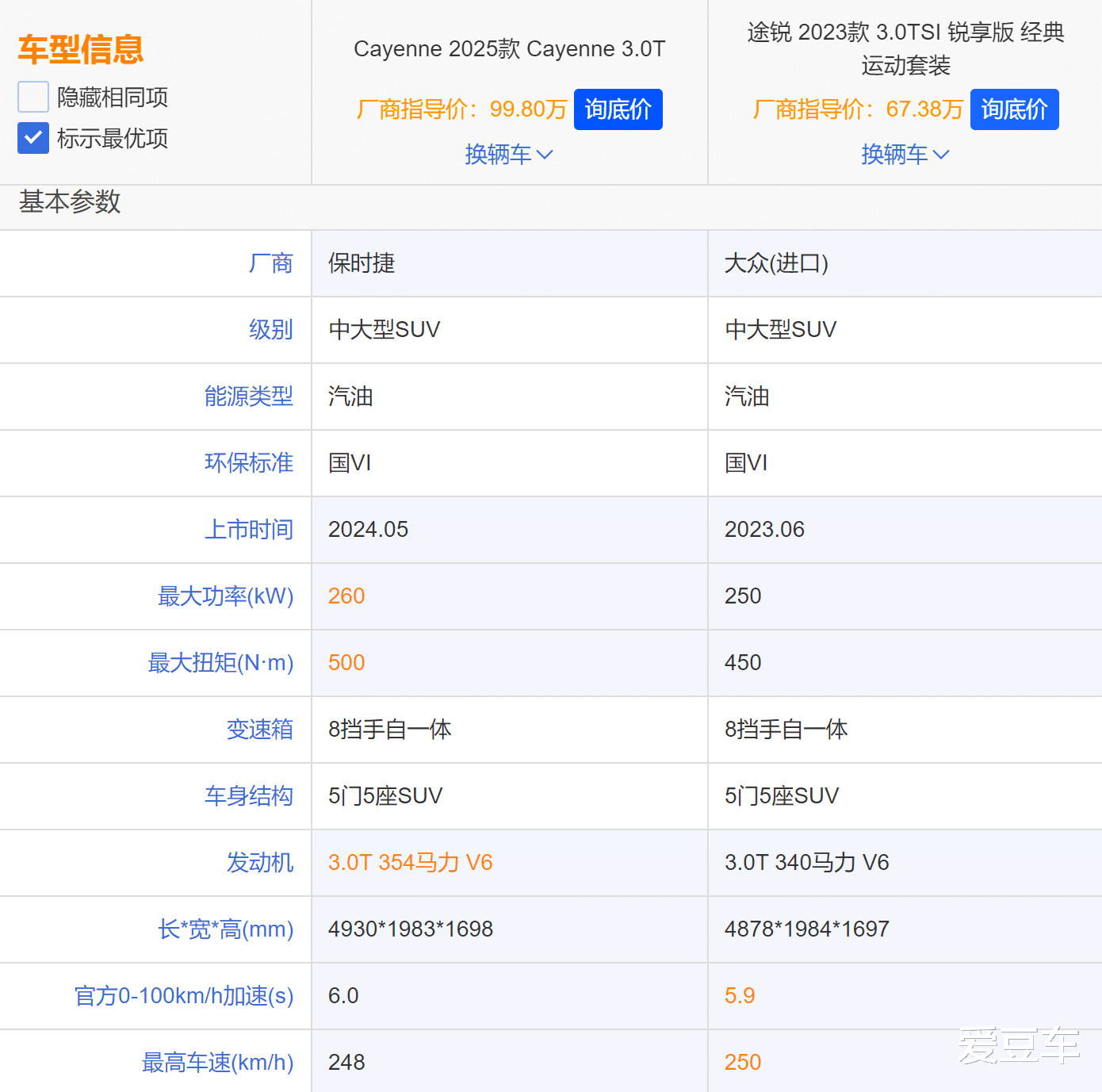This screenshot has width=1102, height=1092.
Task: Select the 车型信息 heading
Action: [81, 49]
